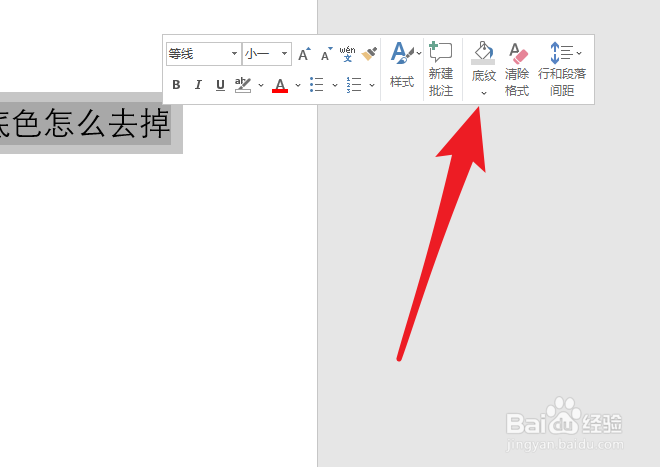Toggle bold formatting
Image resolution: width=660 pixels, height=467 pixels.
click(x=176, y=85)
